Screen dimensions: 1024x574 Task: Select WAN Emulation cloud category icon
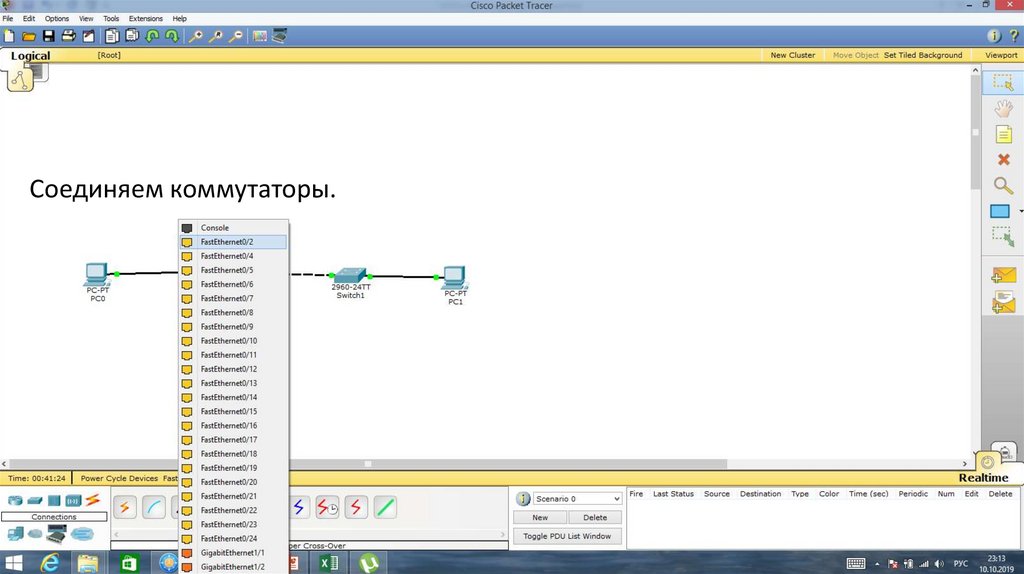(35, 534)
